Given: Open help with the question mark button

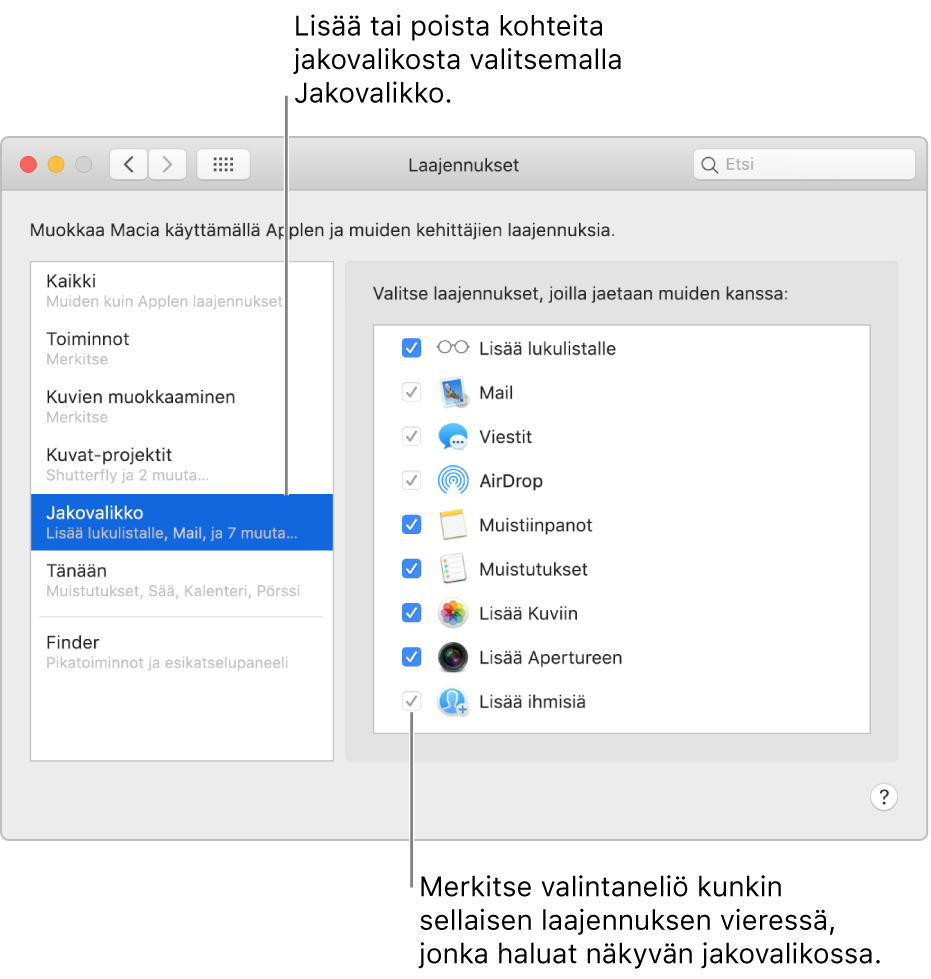Looking at the screenshot, I should pos(884,797).
